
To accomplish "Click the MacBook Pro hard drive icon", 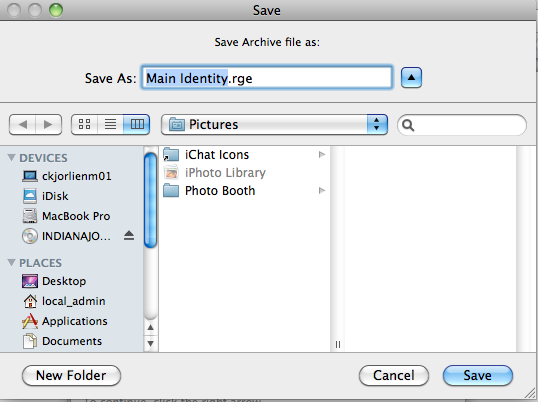I will [30, 216].
